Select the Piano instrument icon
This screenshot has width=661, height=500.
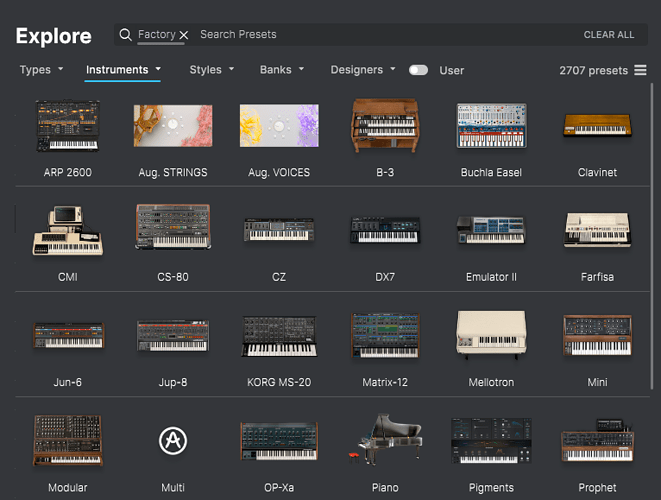click(x=385, y=439)
